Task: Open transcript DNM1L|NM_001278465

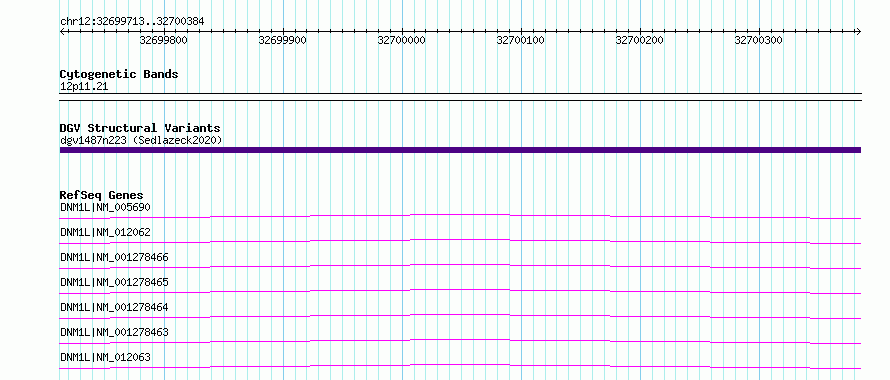Action: tap(114, 282)
